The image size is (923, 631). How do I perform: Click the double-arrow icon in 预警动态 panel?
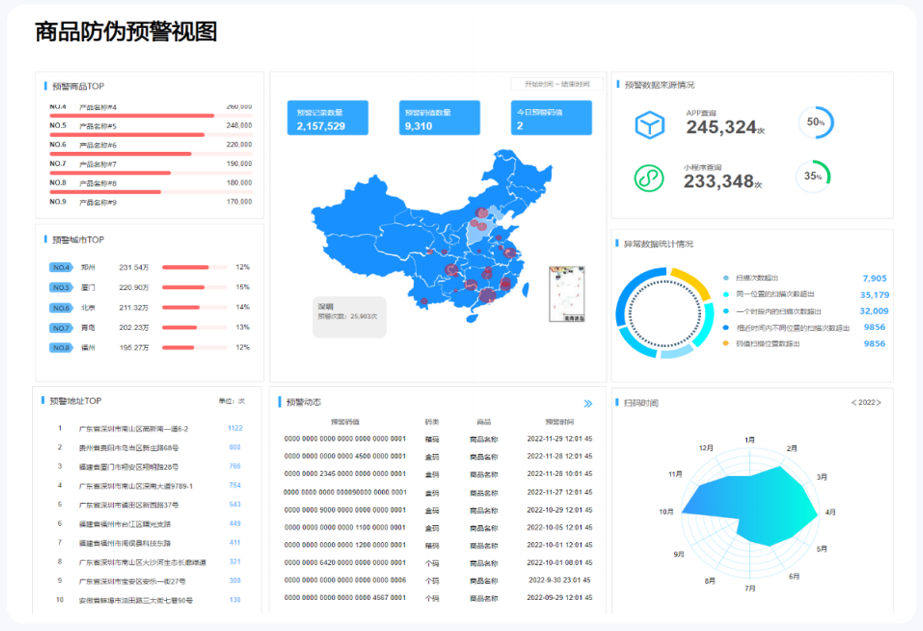[x=588, y=404]
